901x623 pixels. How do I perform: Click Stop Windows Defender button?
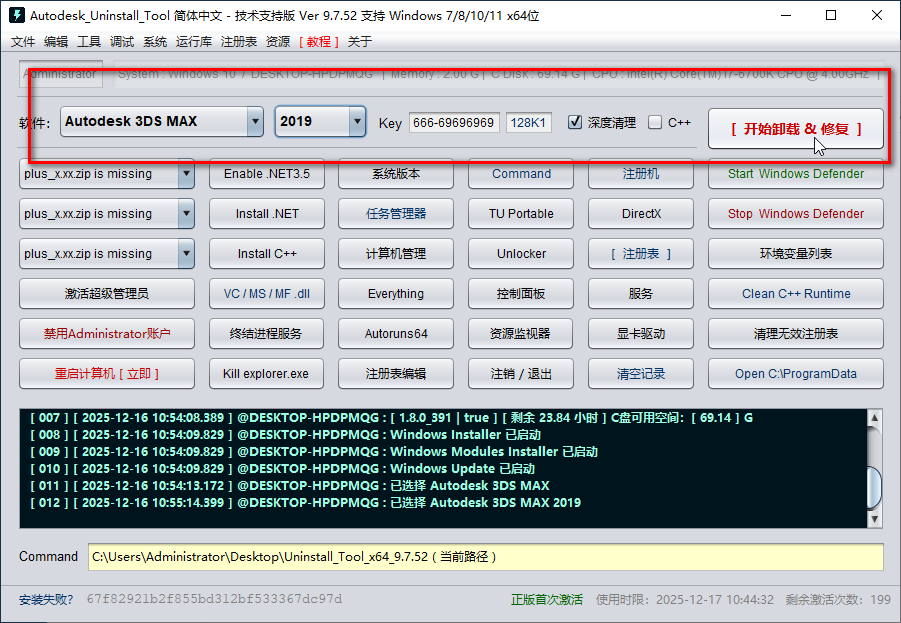(x=795, y=214)
